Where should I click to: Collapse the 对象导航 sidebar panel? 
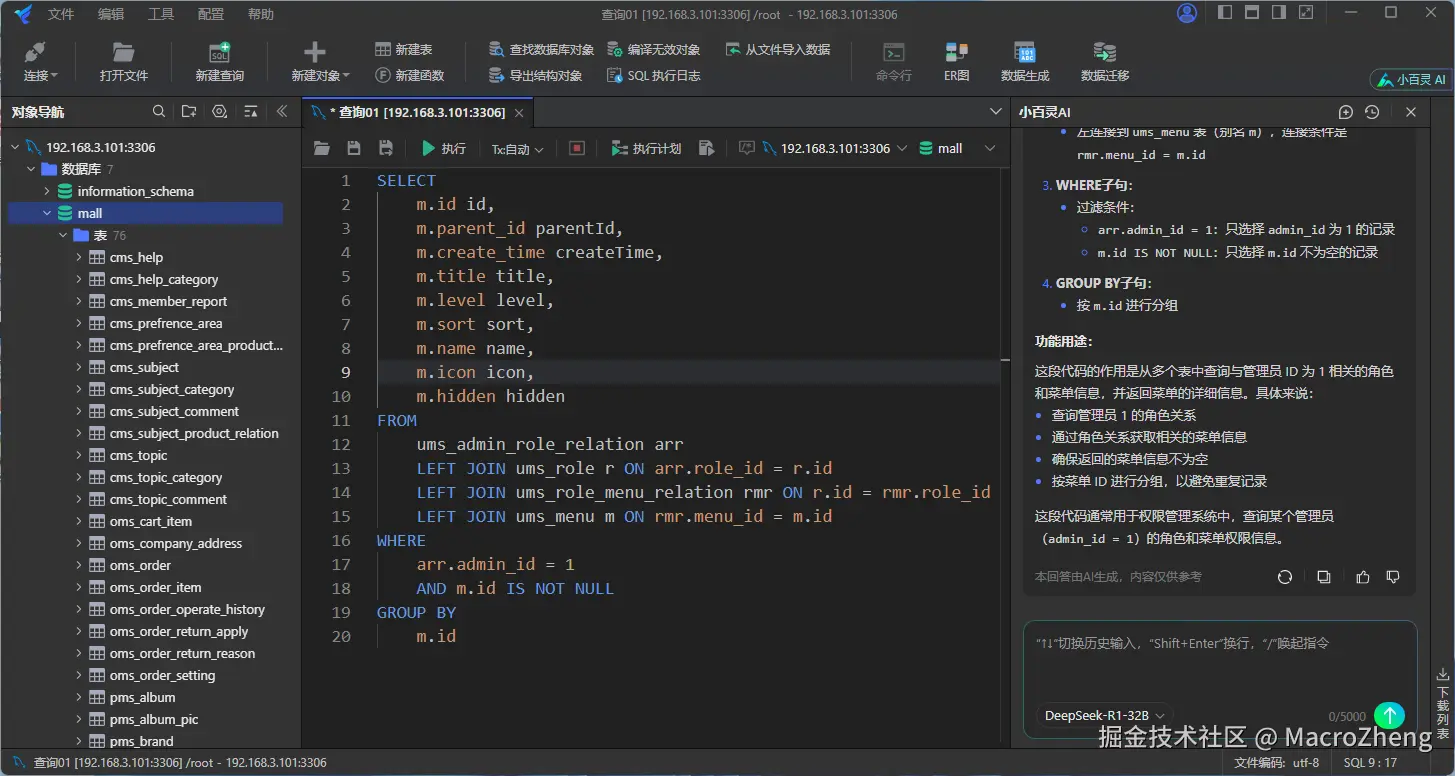coord(282,112)
